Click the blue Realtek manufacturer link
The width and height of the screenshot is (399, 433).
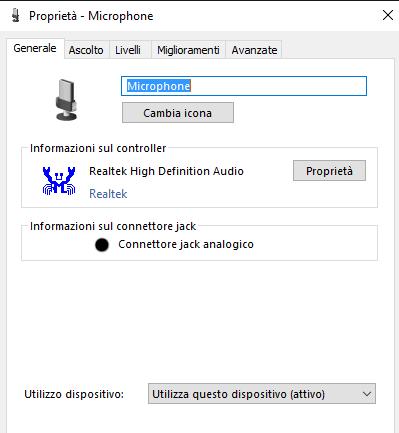pos(108,194)
